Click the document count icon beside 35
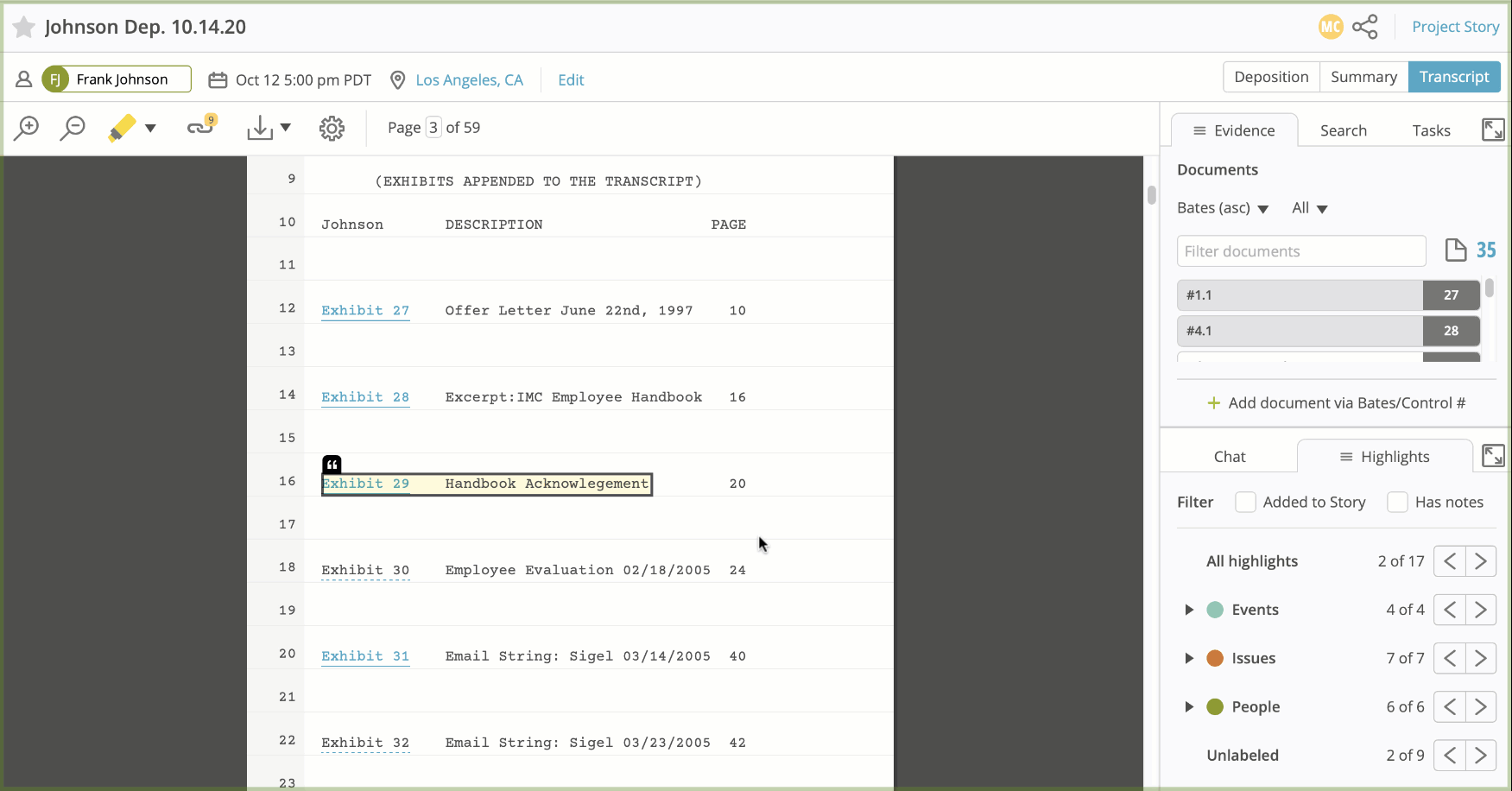 pyautogui.click(x=1456, y=250)
